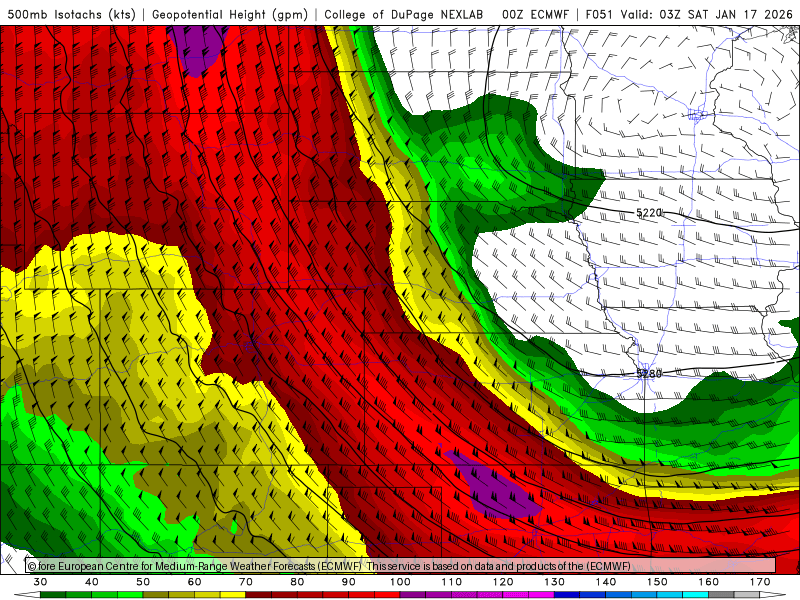Click the 5220 height contour label
The image size is (800, 600).
pyautogui.click(x=648, y=213)
